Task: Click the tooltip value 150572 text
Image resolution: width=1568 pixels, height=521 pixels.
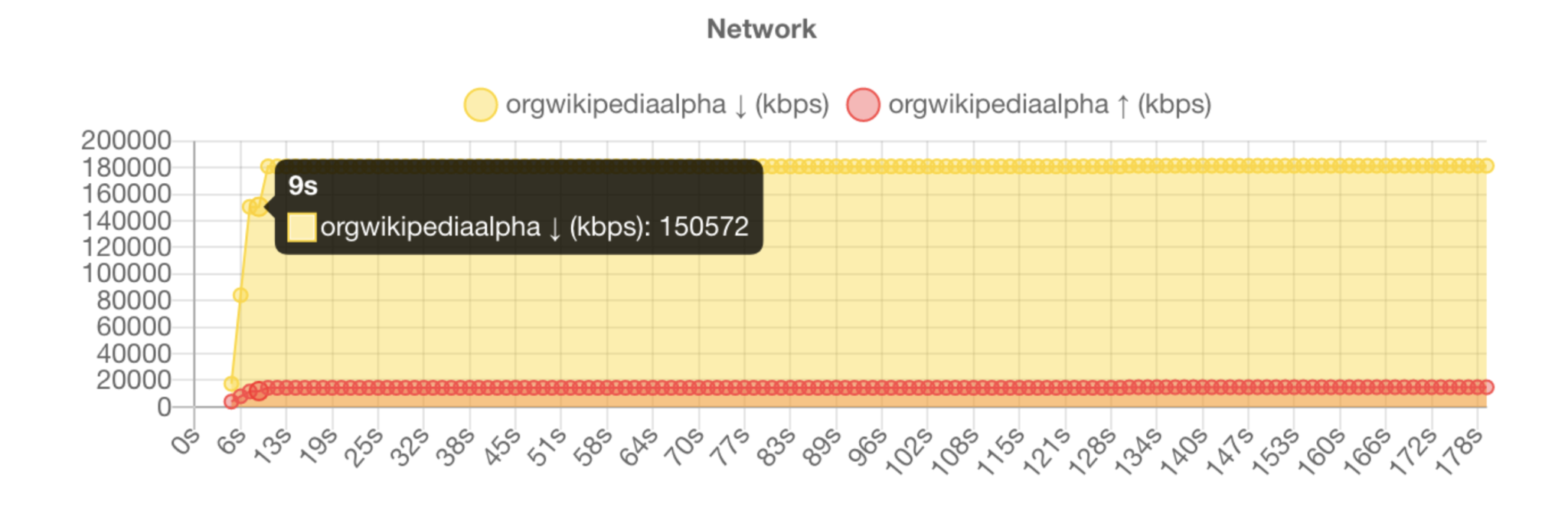Action: coord(704,227)
